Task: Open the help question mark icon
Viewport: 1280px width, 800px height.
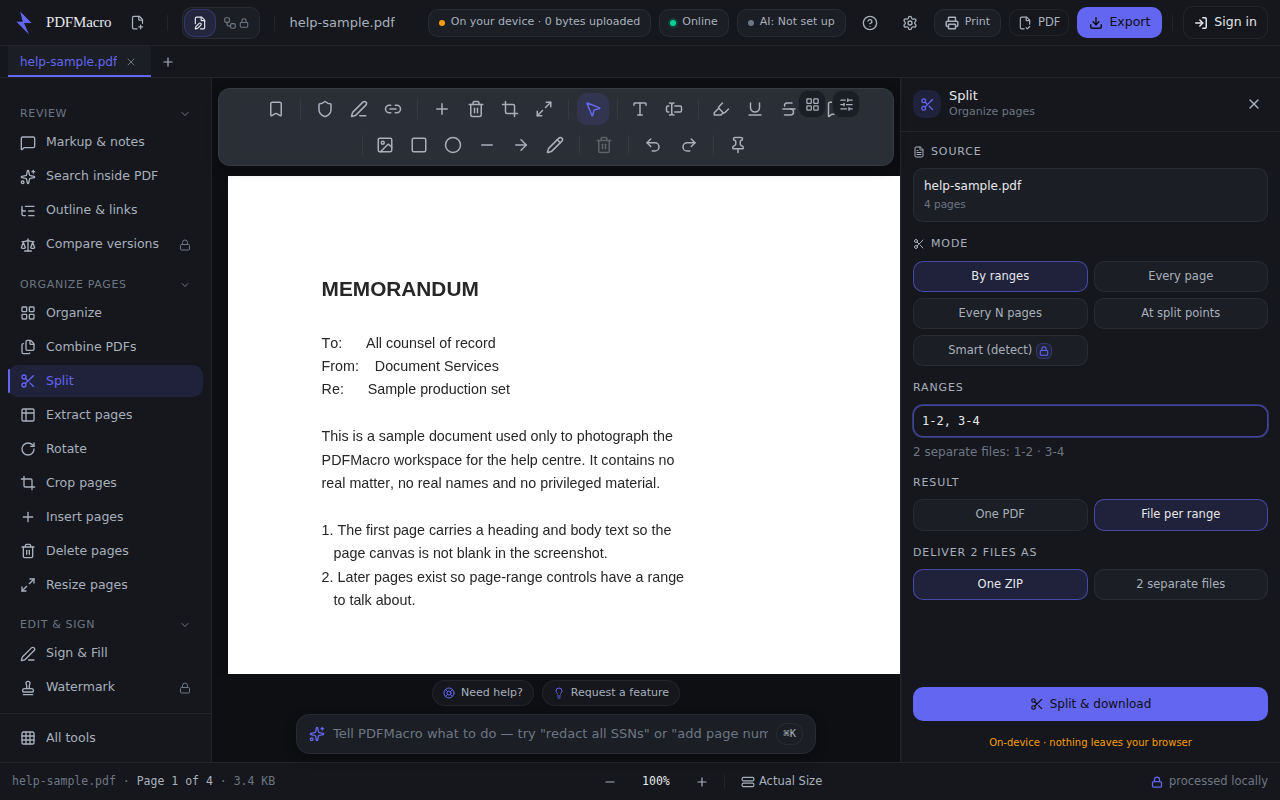Action: 870,22
